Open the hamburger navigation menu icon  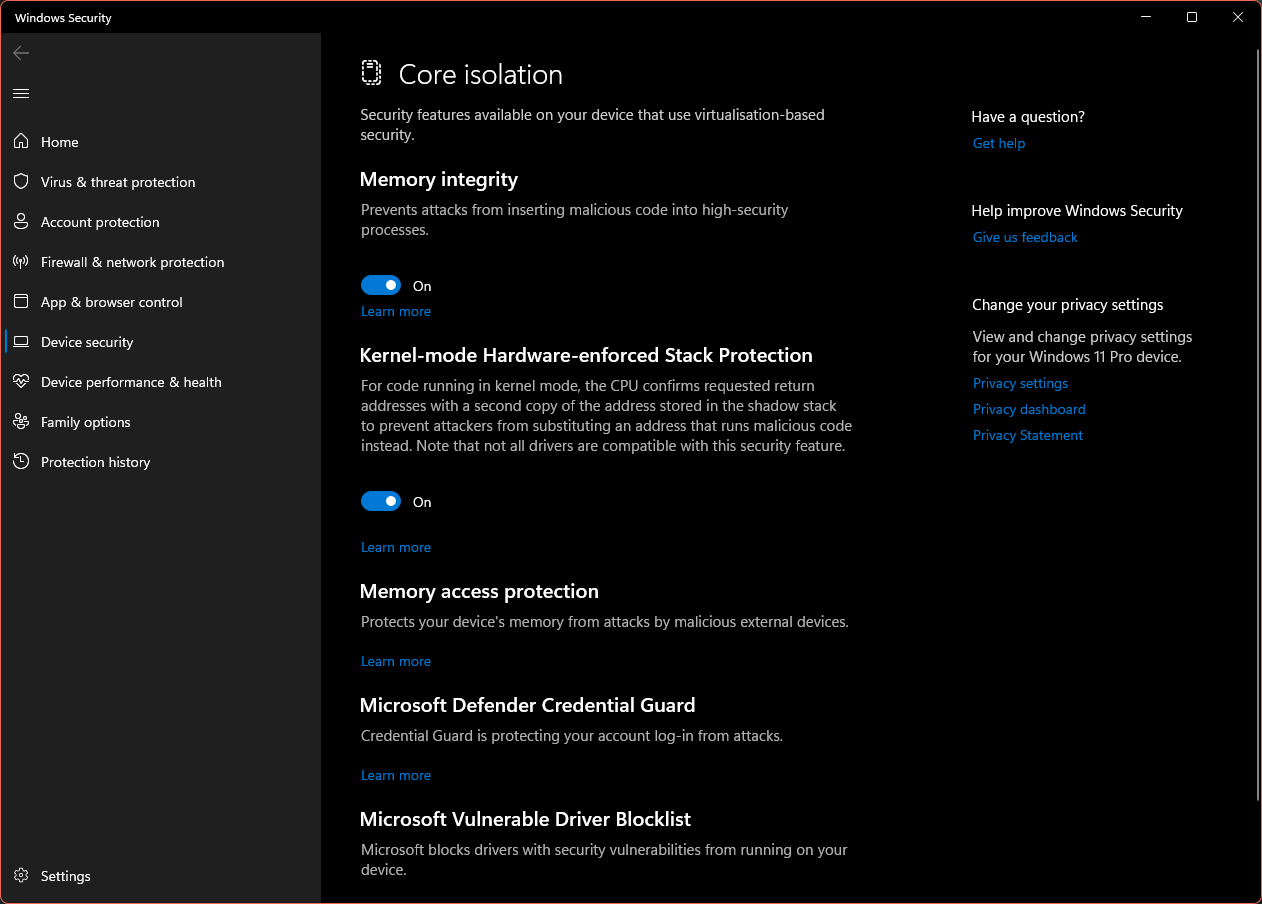pyautogui.click(x=21, y=93)
